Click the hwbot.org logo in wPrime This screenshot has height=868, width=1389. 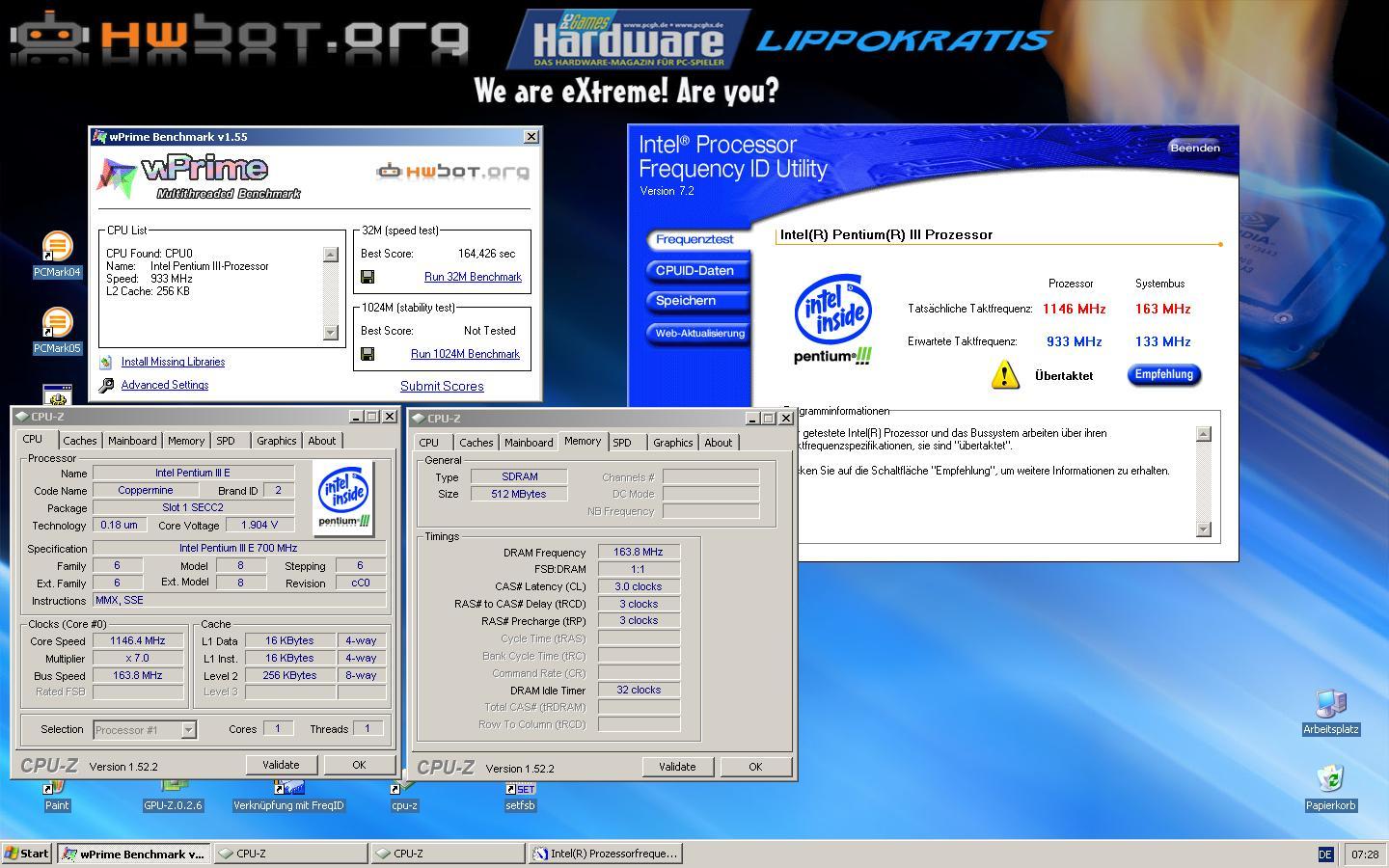tap(452, 172)
